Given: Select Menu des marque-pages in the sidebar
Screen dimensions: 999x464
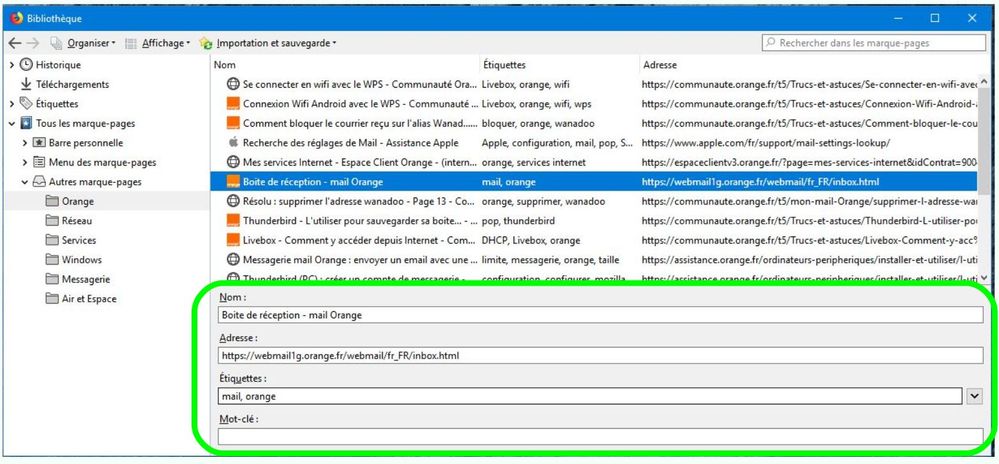Looking at the screenshot, I should (103, 163).
